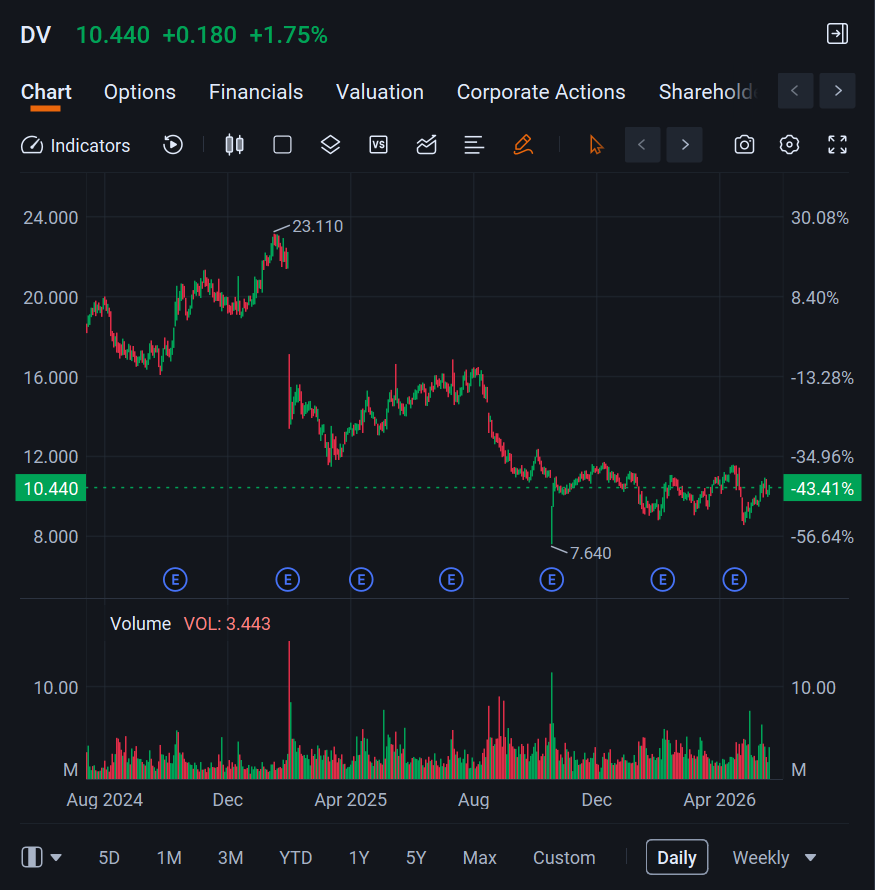The image size is (875, 890).
Task: Open the layers overlay icon
Action: (x=330, y=145)
